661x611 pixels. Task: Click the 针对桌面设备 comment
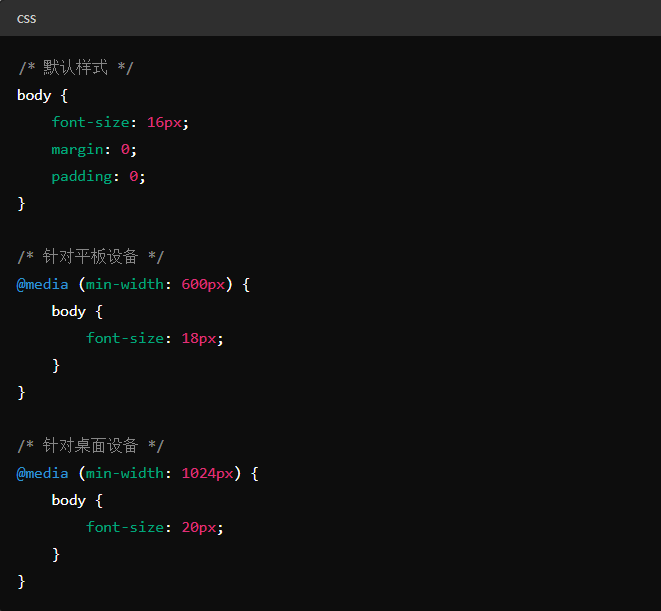(91, 446)
